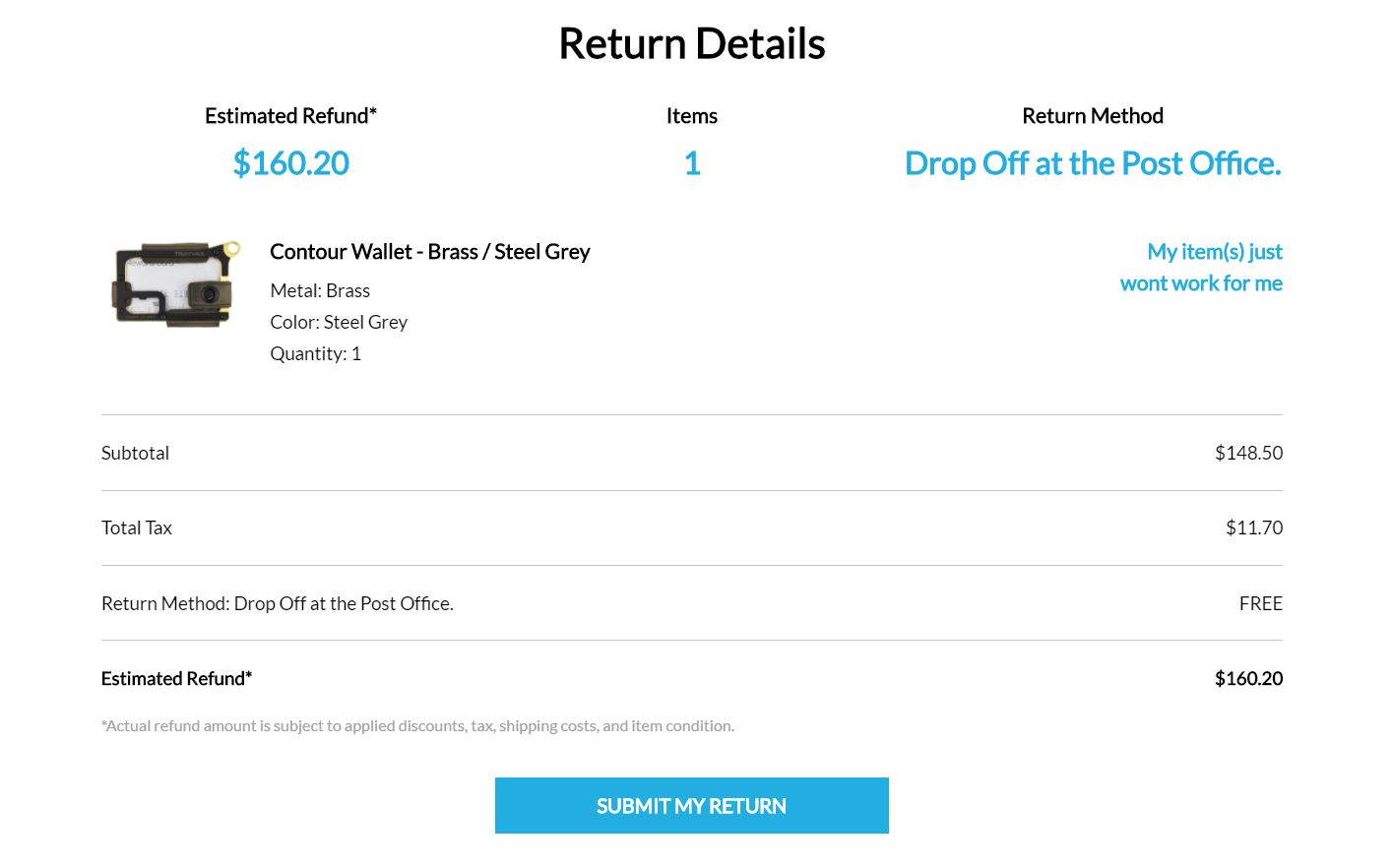The width and height of the screenshot is (1392, 868).
Task: Click the Total Tax row
Action: 136,527
